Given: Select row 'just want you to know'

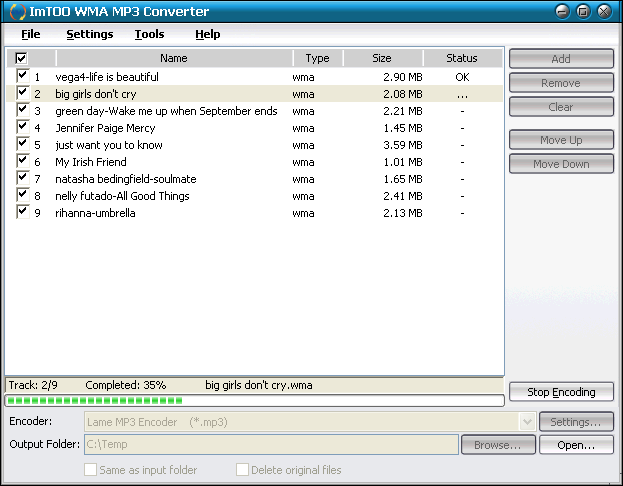Looking at the screenshot, I should tap(254, 145).
